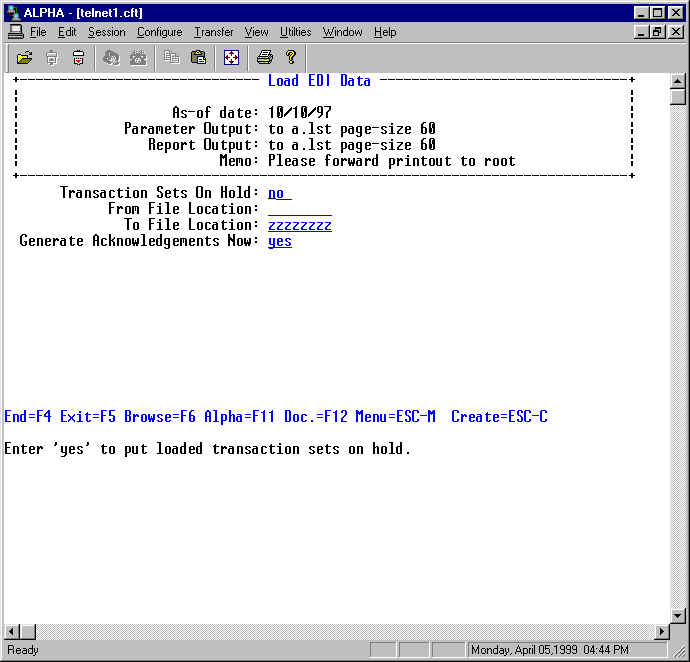Click the disconnect toolbar icon with red mark

click(x=78, y=57)
